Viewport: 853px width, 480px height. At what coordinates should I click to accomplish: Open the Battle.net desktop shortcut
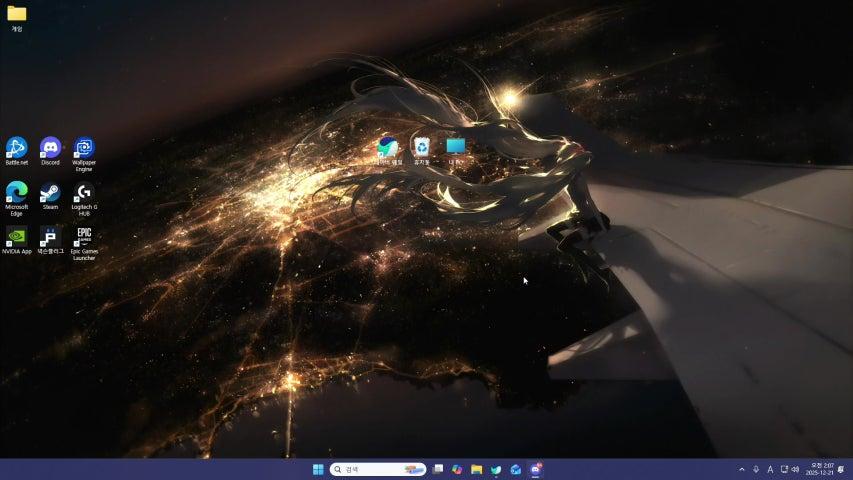click(17, 148)
